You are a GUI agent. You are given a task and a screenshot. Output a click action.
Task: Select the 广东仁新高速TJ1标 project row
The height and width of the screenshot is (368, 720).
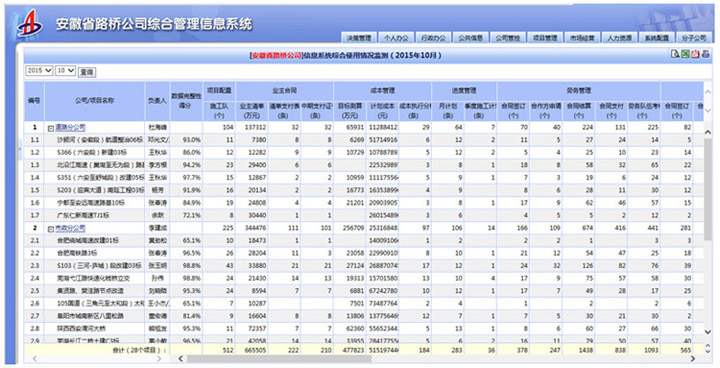(364, 215)
